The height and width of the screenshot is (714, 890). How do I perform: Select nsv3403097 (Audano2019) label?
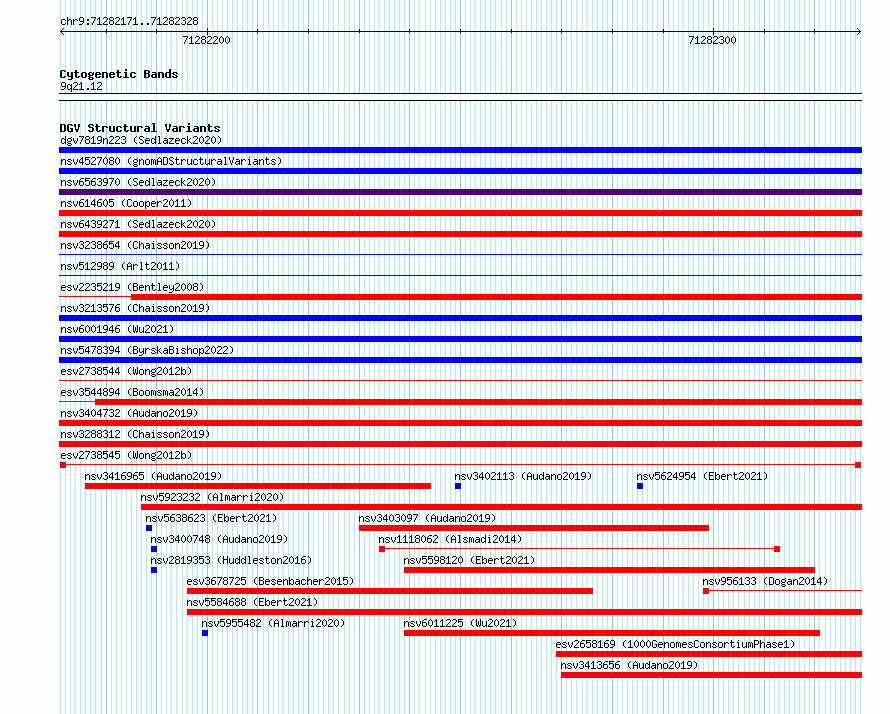coord(427,518)
